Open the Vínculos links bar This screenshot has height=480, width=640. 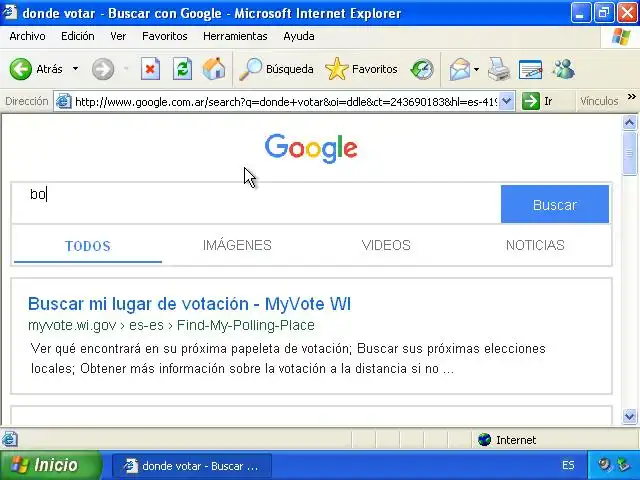click(x=599, y=101)
